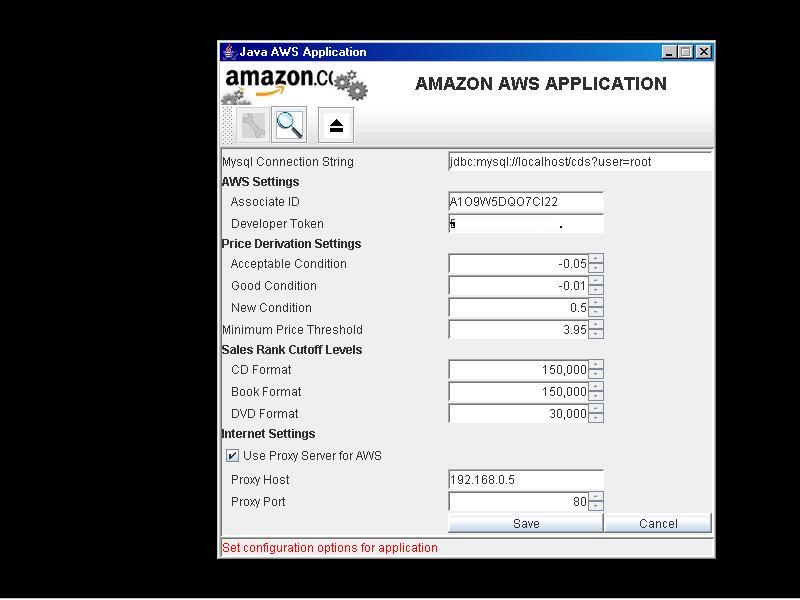The width and height of the screenshot is (800, 600).
Task: Click the Mysql Connection String label
Action: point(288,162)
